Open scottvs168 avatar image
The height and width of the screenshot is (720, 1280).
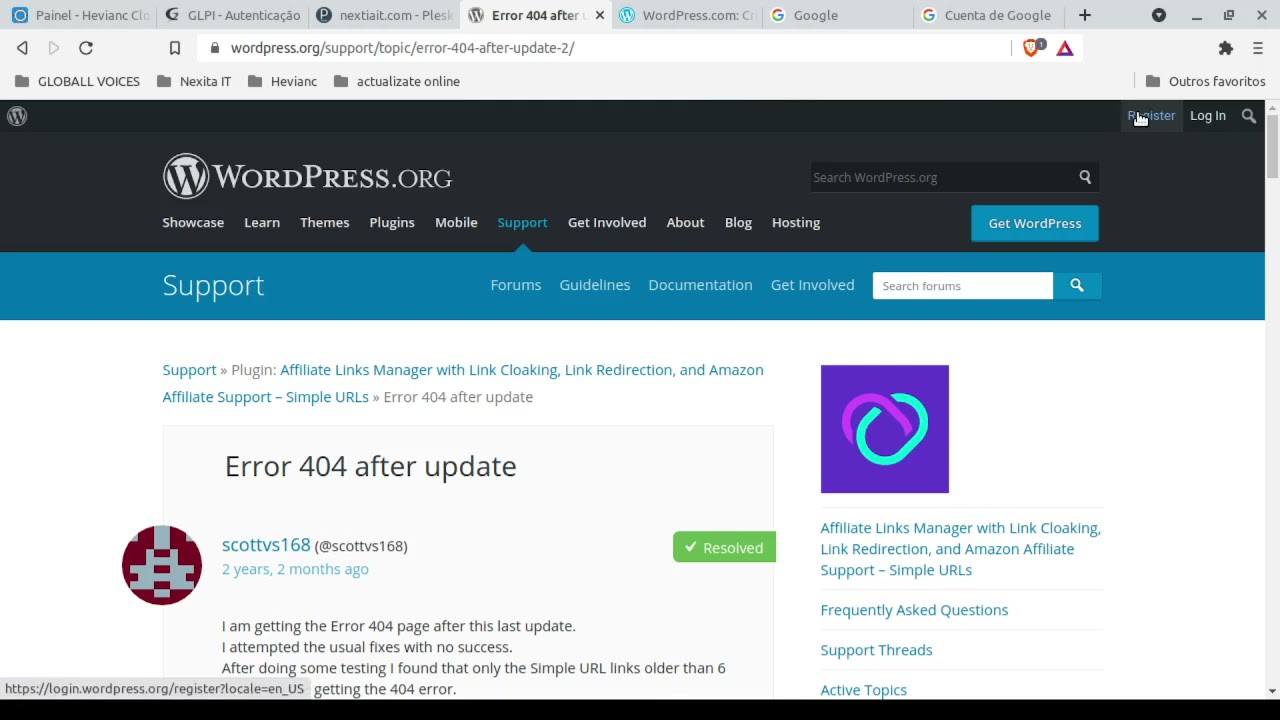click(x=162, y=565)
